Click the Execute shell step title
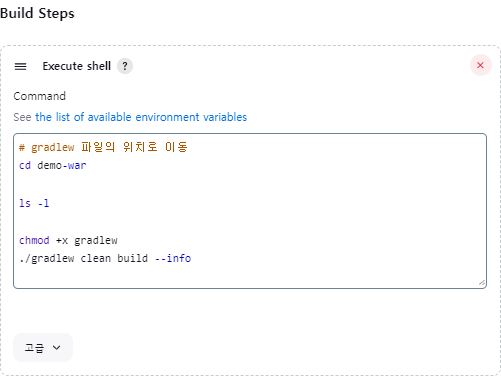The image size is (501, 377). (77, 66)
